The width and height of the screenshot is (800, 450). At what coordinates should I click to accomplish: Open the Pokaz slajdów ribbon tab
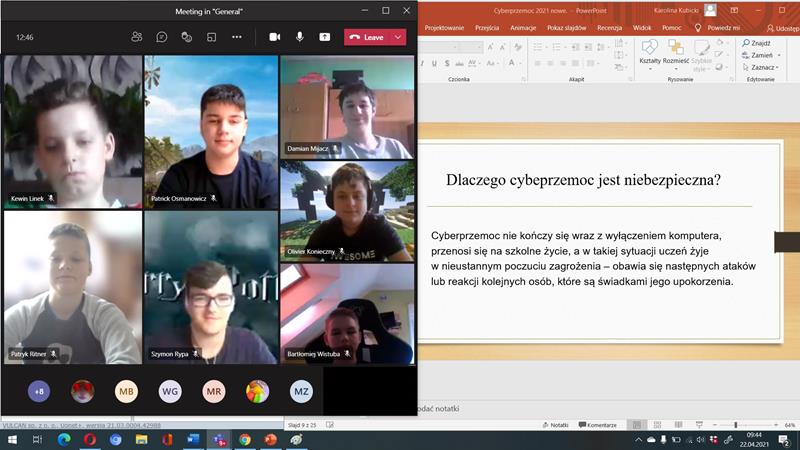click(x=567, y=28)
